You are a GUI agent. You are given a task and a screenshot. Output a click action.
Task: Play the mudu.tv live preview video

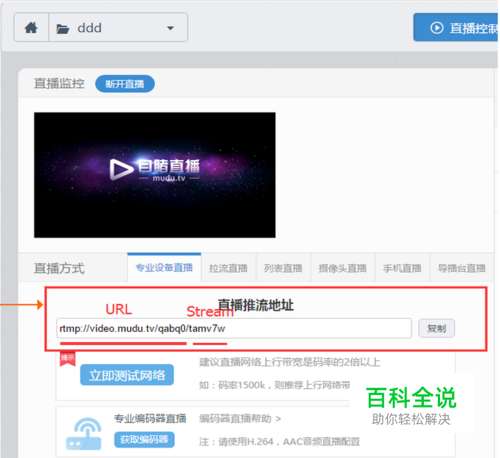tap(155, 175)
